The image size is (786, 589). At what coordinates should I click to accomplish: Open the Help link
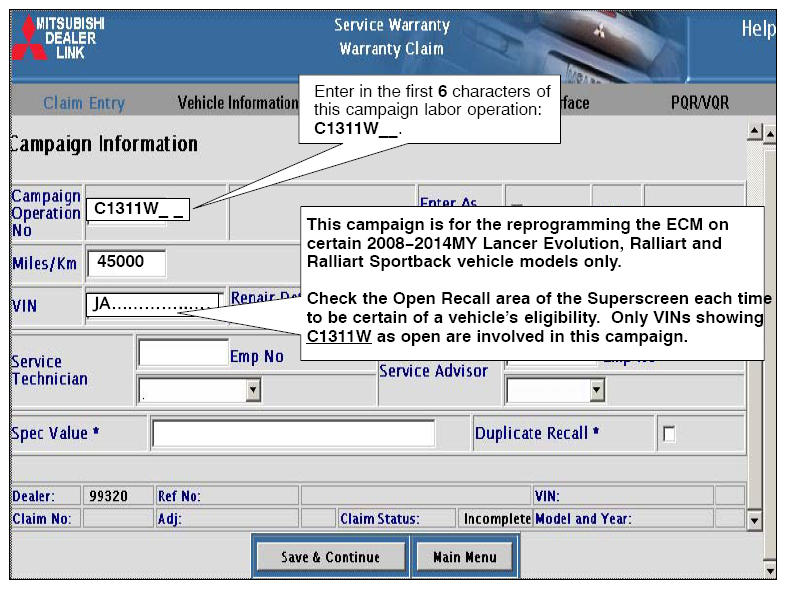tap(758, 29)
